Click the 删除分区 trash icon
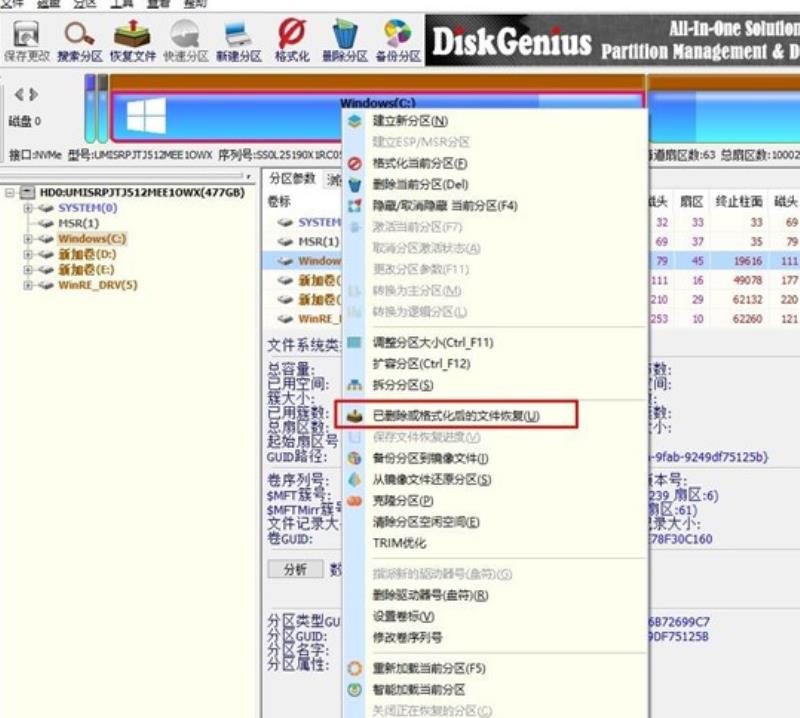 click(345, 41)
